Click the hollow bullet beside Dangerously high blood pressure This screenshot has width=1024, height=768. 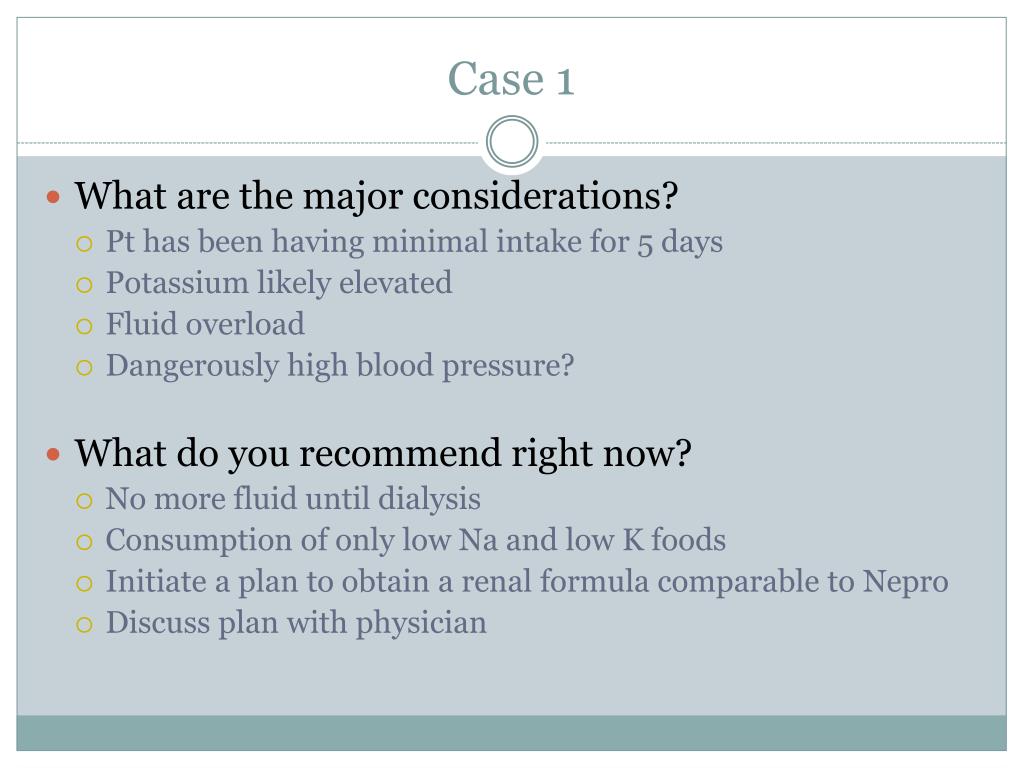84,367
